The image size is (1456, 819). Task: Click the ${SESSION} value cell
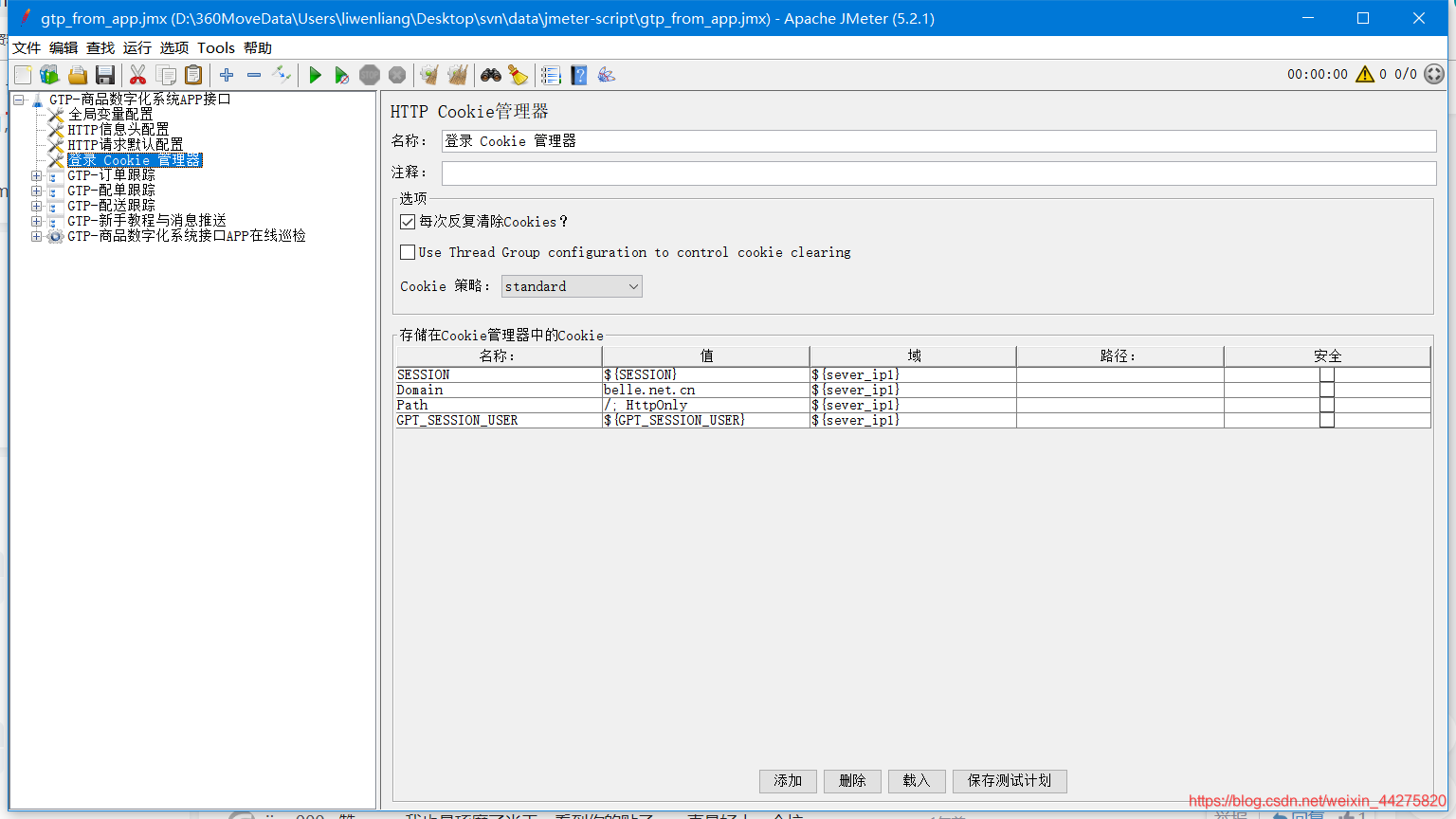(x=705, y=374)
